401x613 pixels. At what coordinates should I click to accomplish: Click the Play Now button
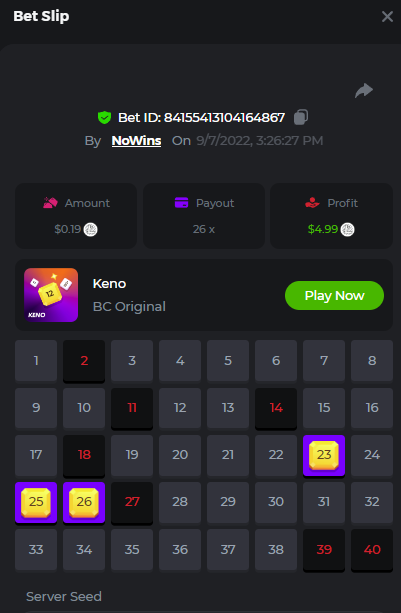pyautogui.click(x=335, y=296)
